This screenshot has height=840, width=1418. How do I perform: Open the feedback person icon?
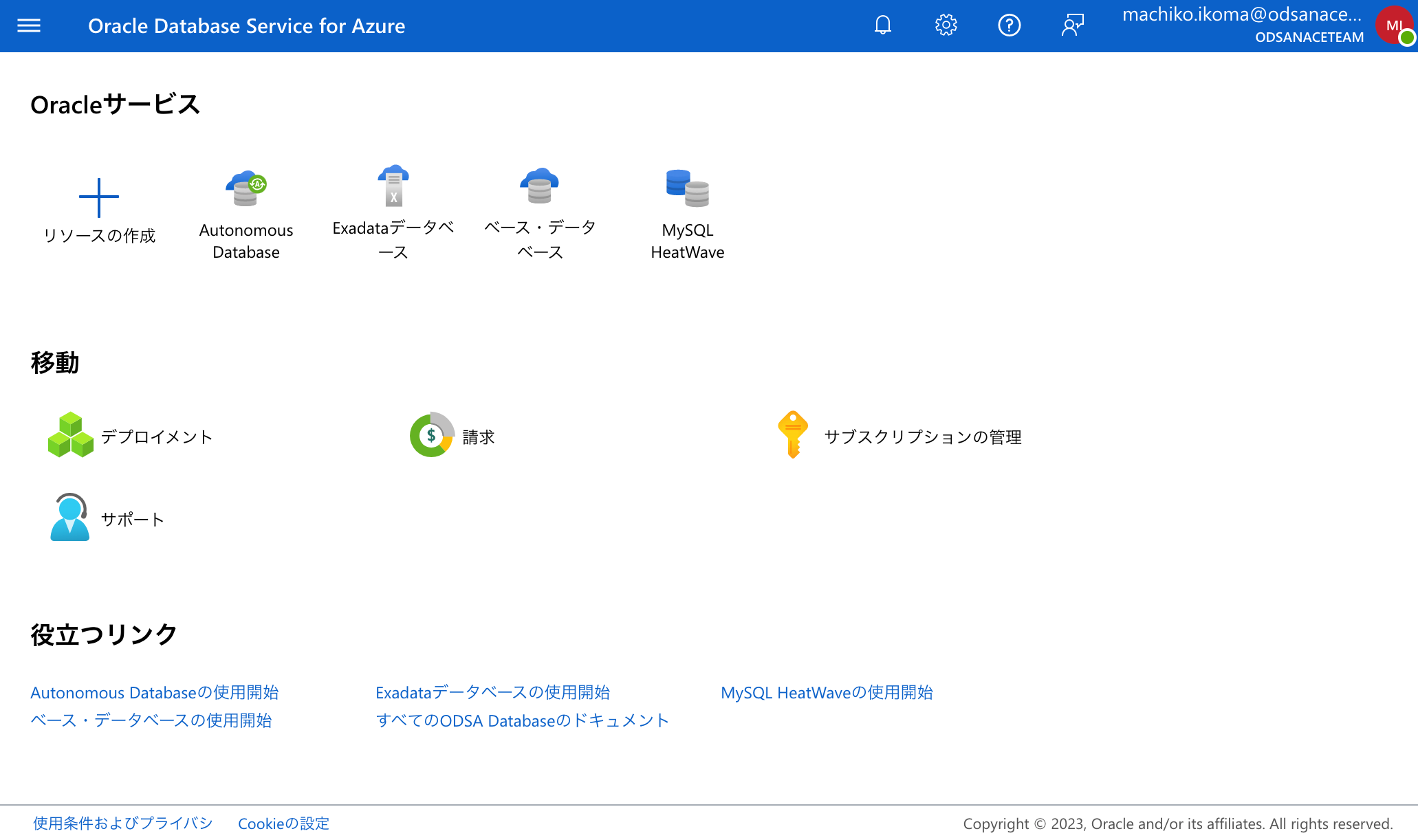pos(1072,26)
